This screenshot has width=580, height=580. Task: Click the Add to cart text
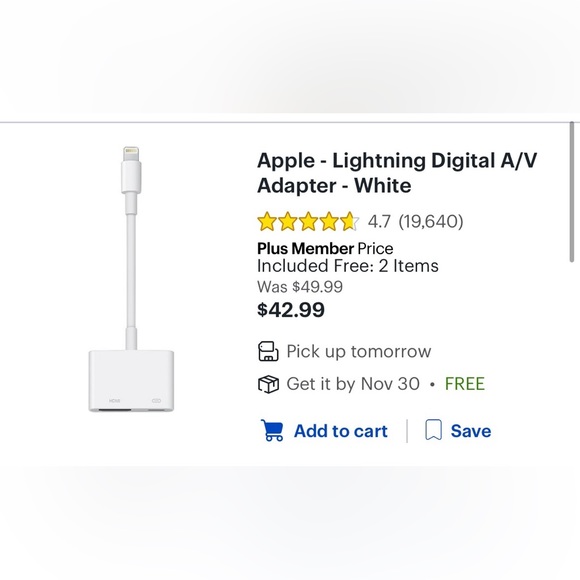341,431
